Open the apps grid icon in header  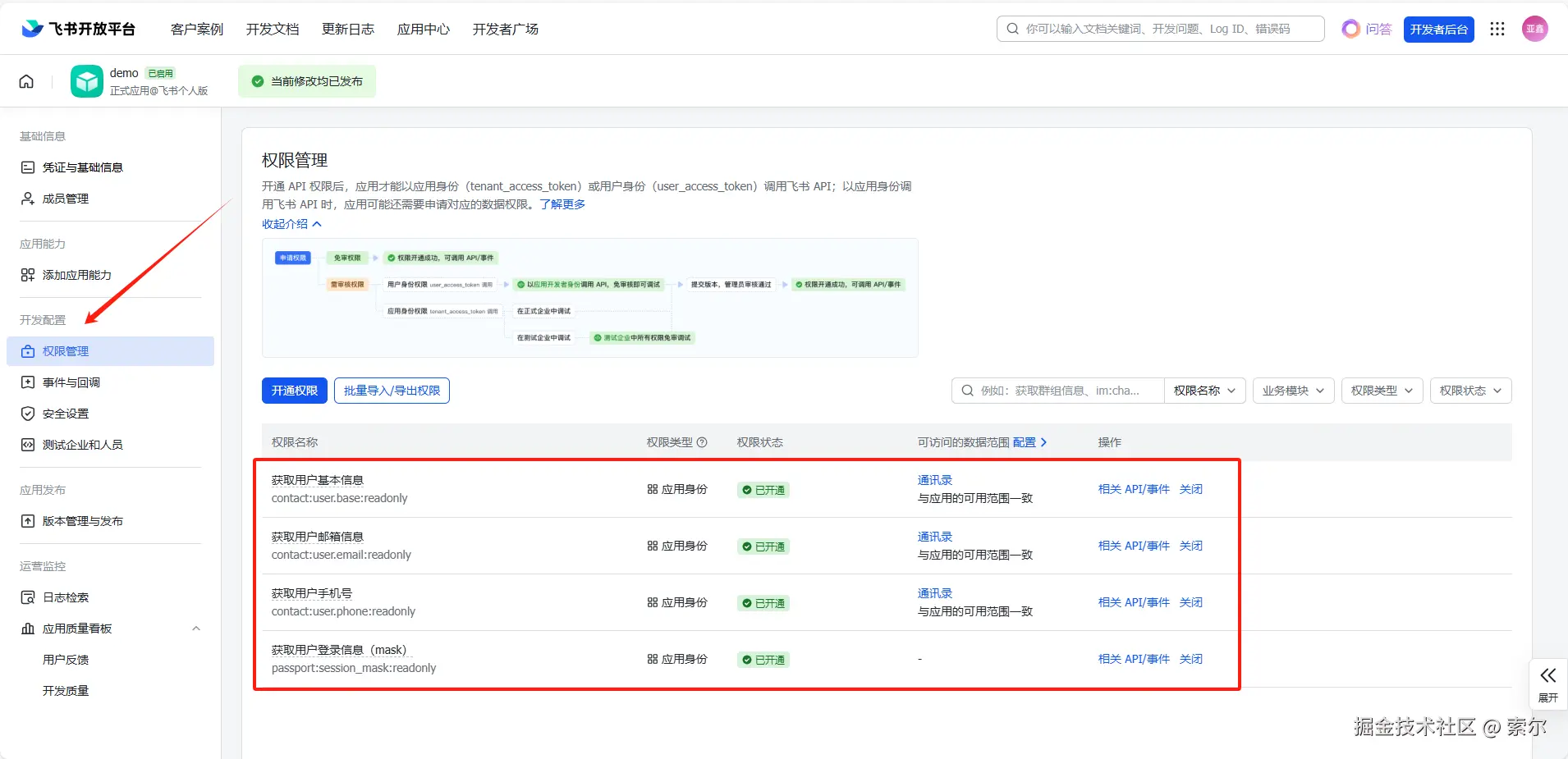pyautogui.click(x=1497, y=29)
